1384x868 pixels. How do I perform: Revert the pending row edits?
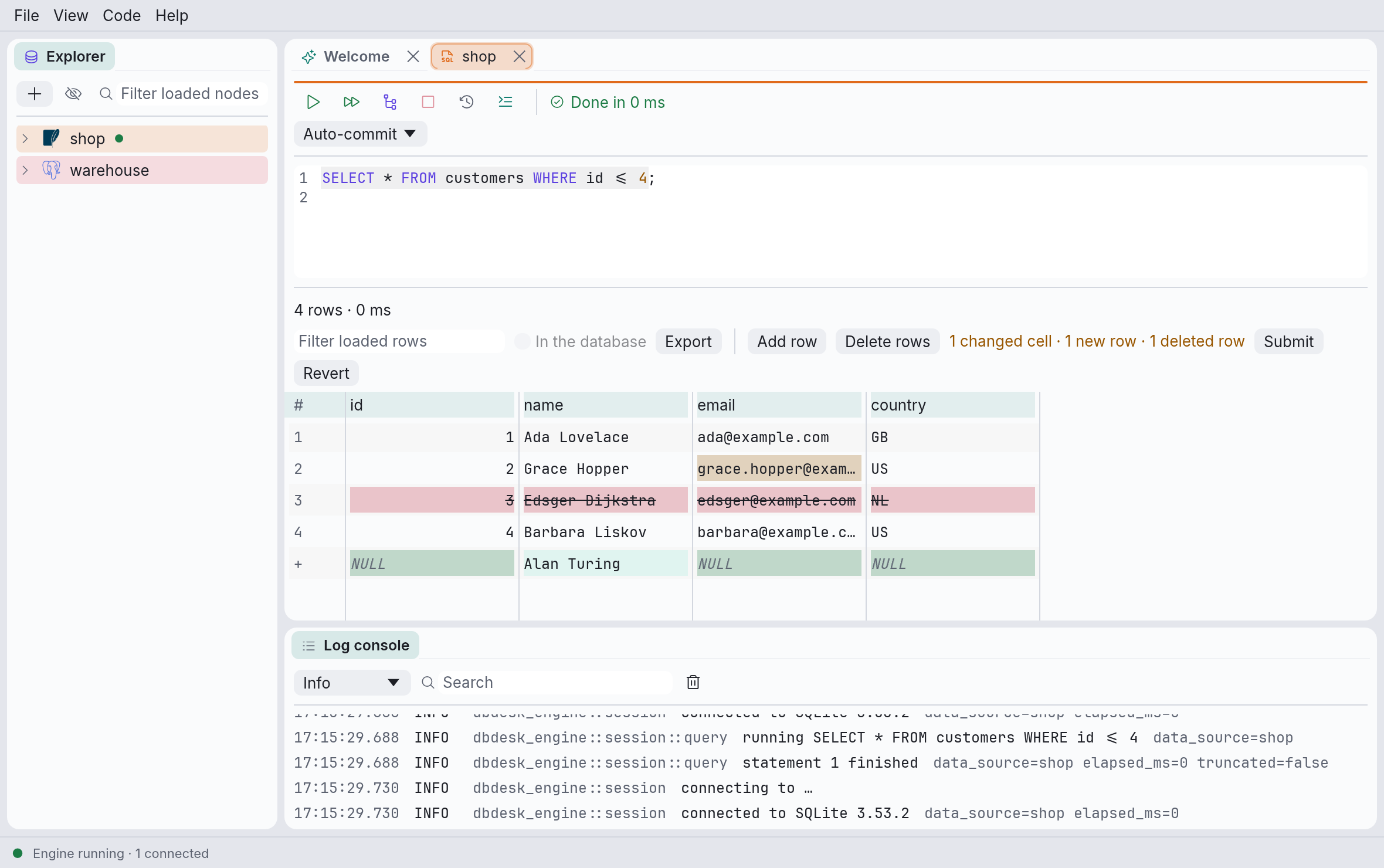[326, 373]
